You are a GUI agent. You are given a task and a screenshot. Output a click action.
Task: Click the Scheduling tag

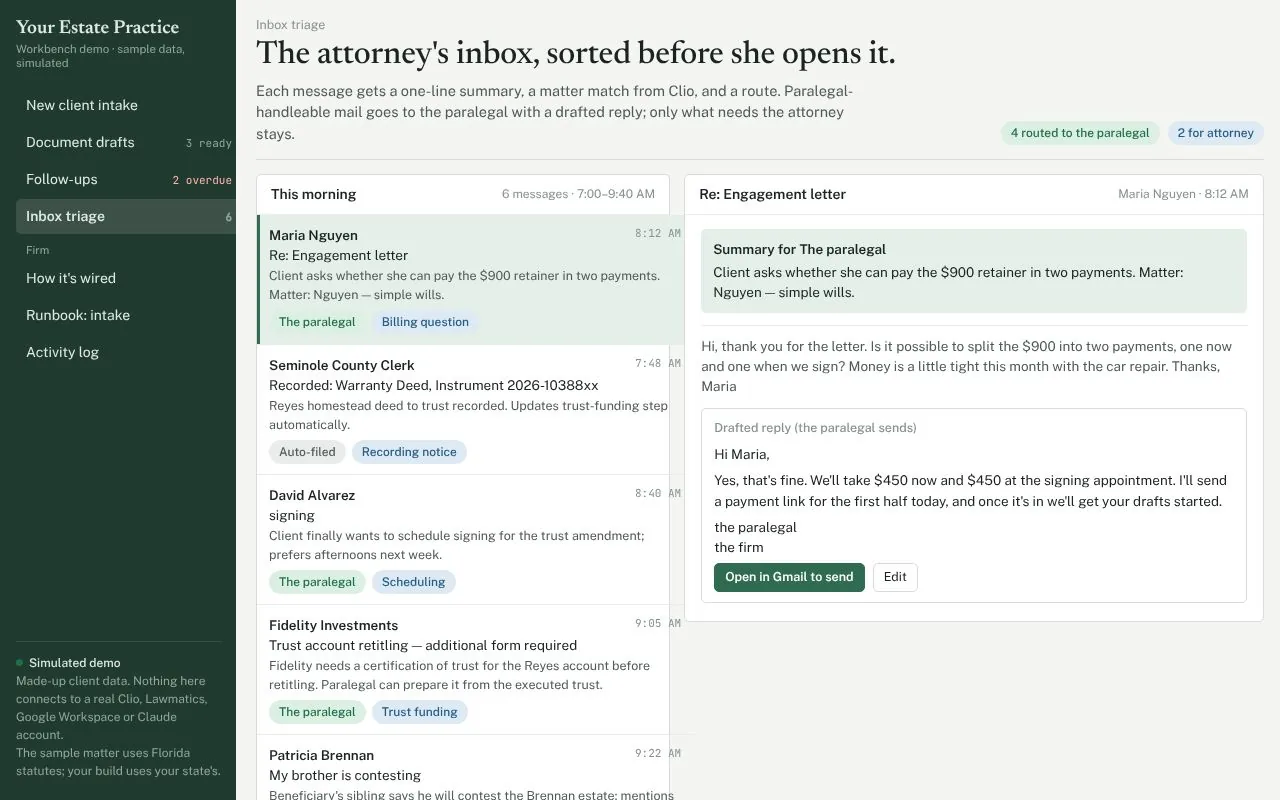[413, 582]
